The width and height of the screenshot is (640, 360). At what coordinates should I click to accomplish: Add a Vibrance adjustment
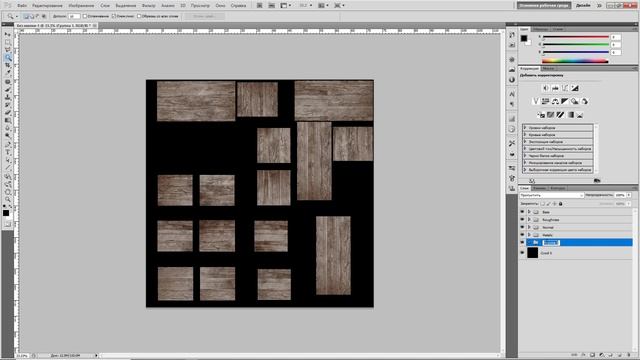pyautogui.click(x=536, y=101)
